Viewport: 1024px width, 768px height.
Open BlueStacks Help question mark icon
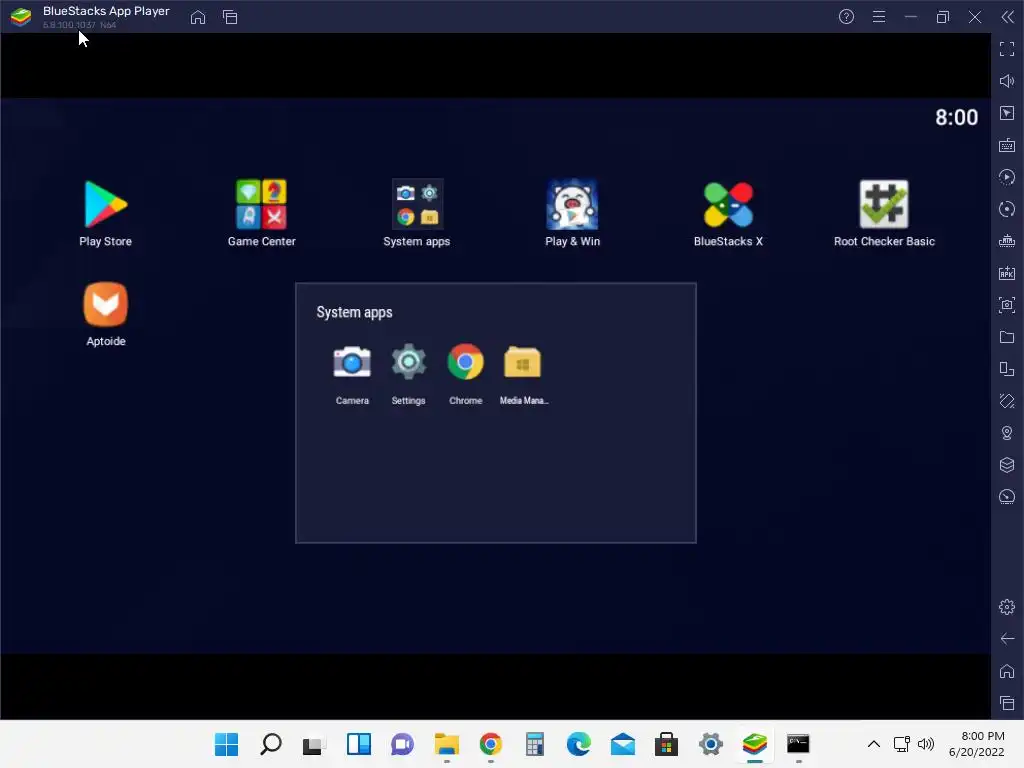pos(846,17)
